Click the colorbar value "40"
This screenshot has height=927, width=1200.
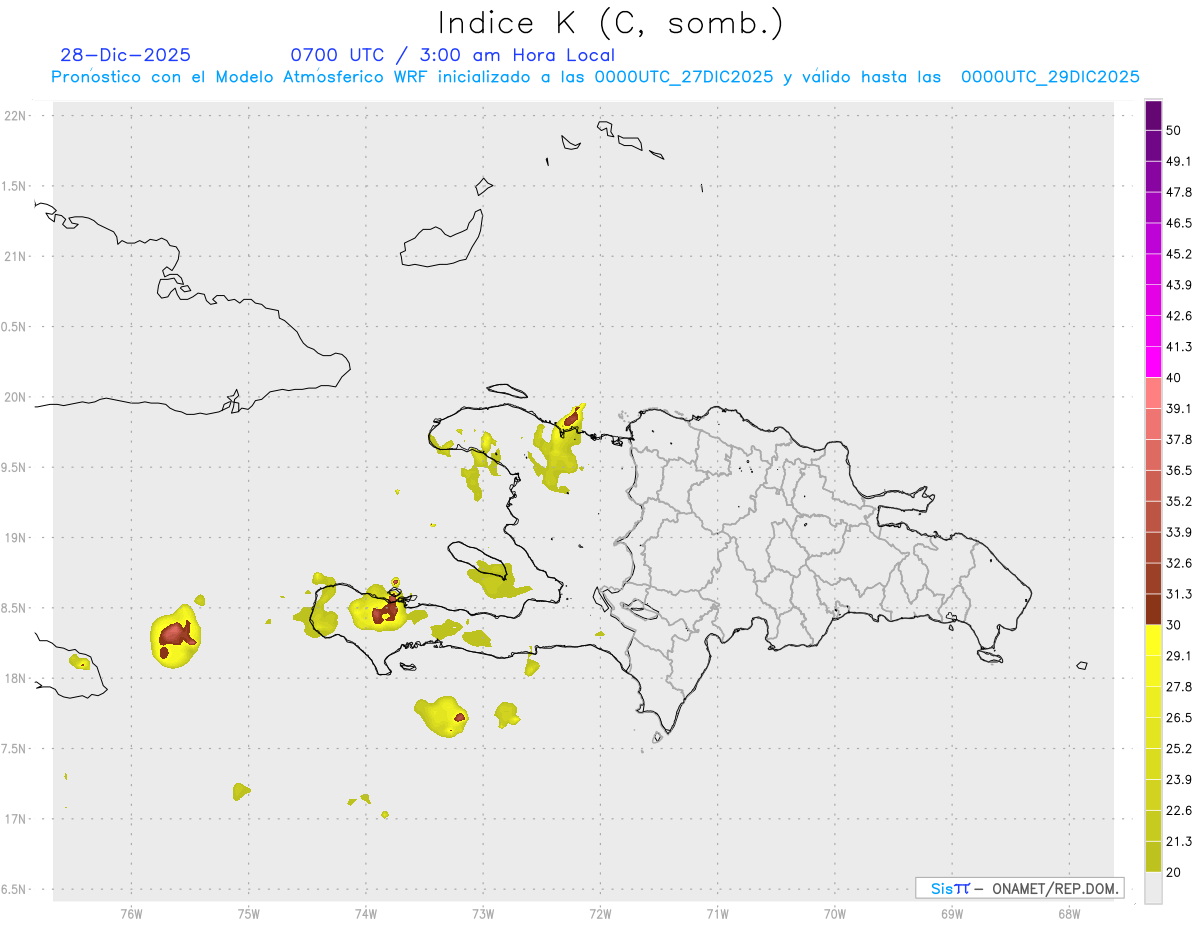(x=1174, y=378)
